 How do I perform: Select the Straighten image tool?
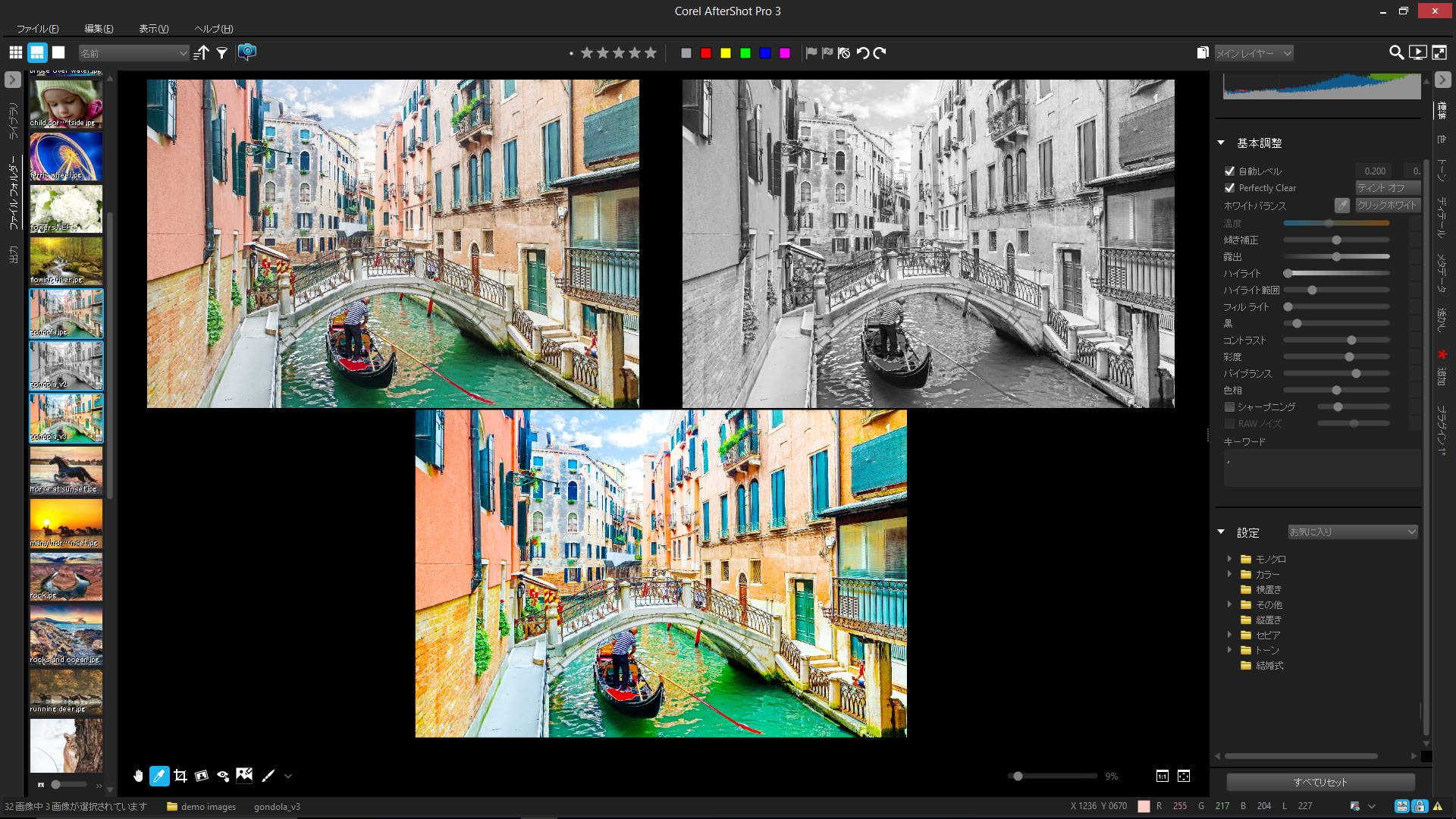tap(201, 776)
